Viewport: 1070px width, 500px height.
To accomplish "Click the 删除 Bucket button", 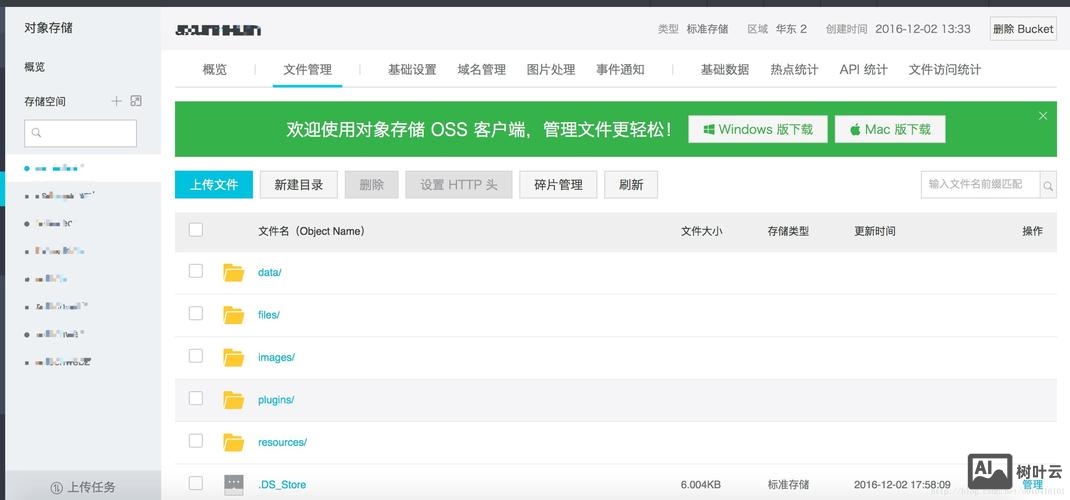I will (x=1022, y=29).
